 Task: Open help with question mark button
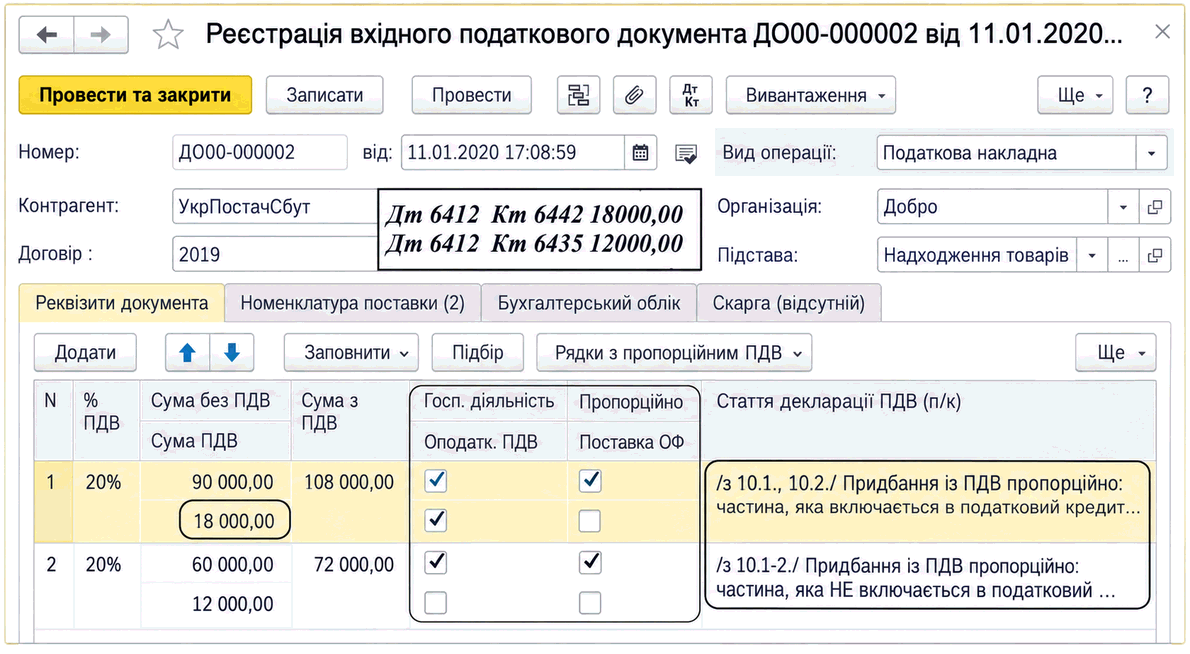[1147, 95]
